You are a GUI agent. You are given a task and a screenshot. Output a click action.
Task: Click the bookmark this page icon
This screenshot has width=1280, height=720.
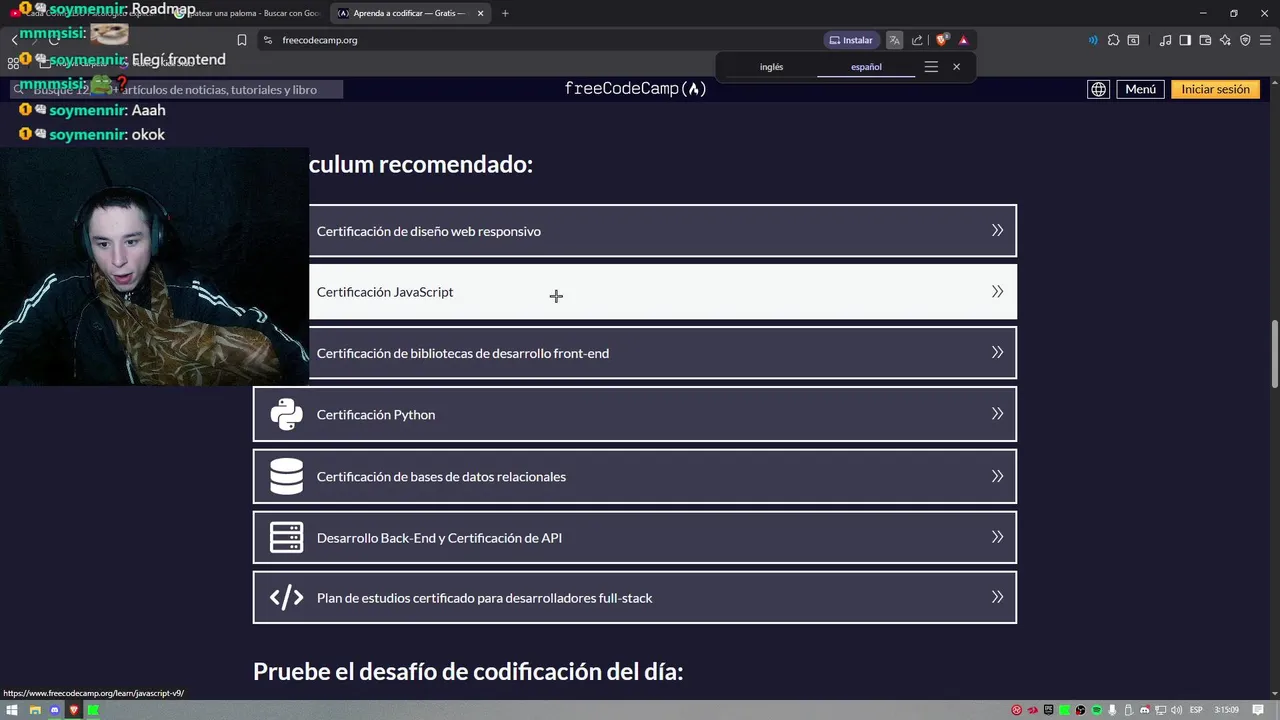[242, 40]
